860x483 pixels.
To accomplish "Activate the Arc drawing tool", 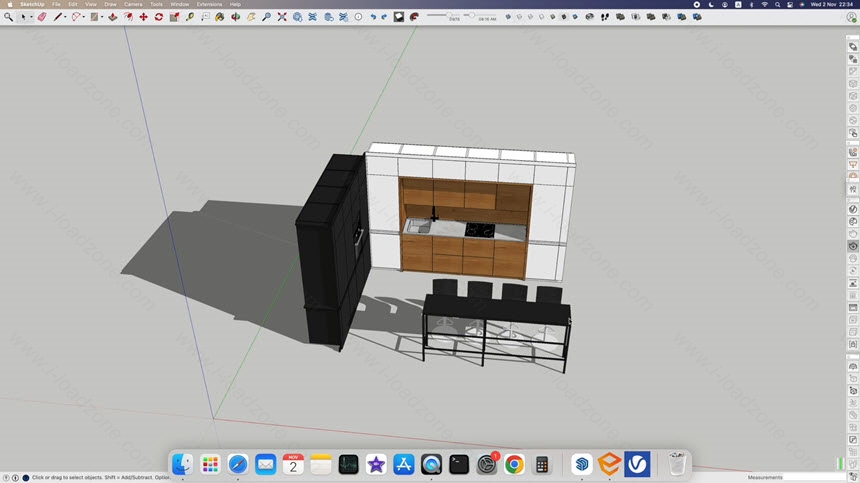I will coord(76,17).
